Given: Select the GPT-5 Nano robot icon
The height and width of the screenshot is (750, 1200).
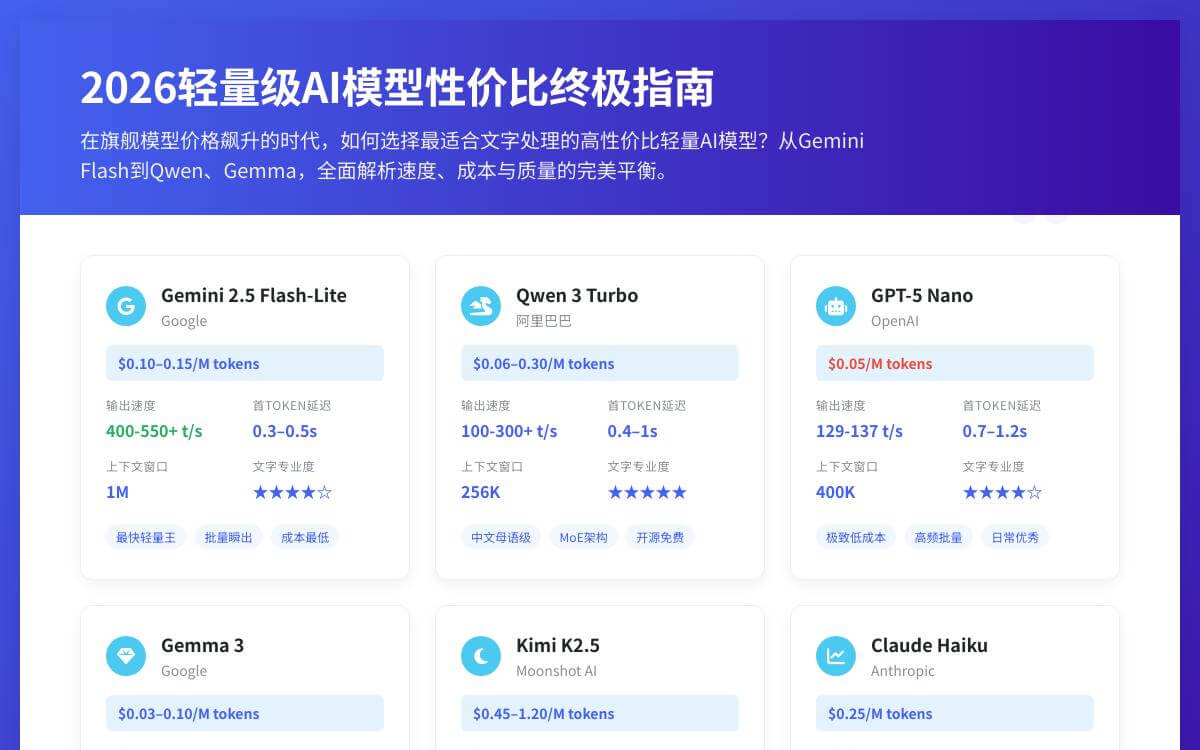Looking at the screenshot, I should 836,305.
